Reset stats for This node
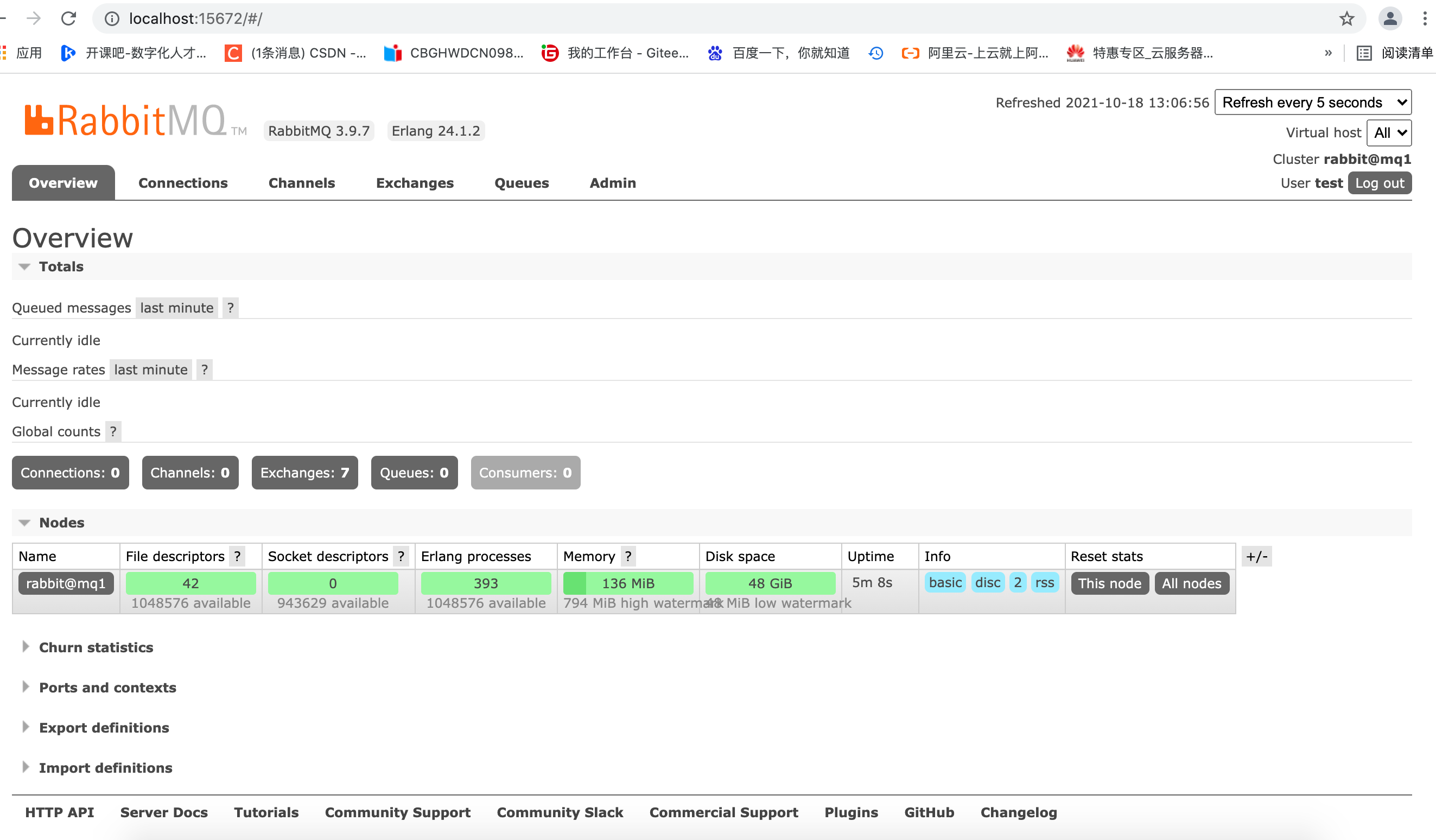Viewport: 1436px width, 840px height. [1109, 583]
